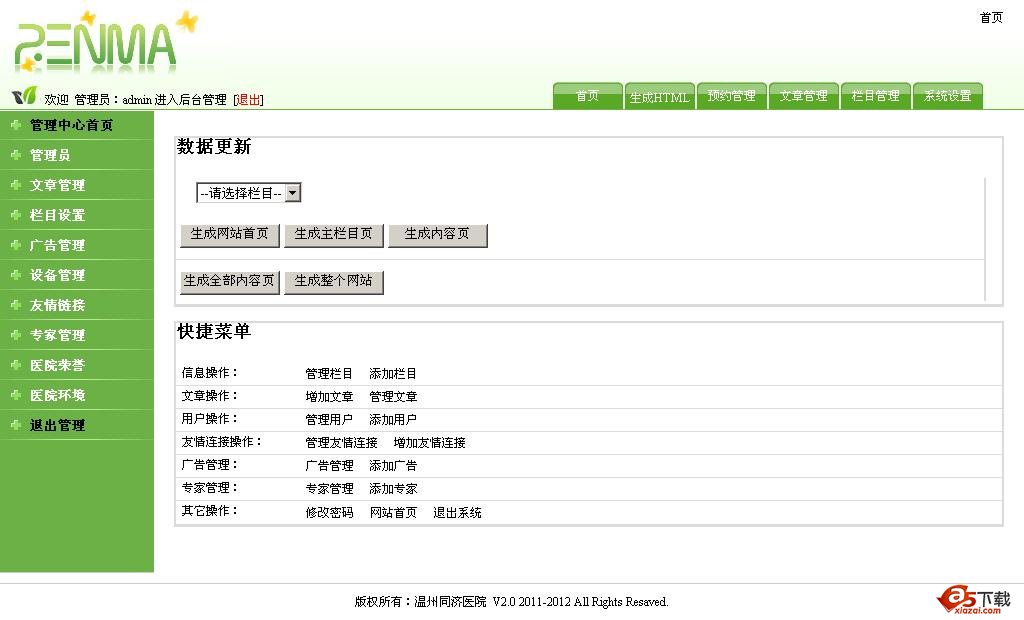Open 首页 link at top right corner

point(991,18)
